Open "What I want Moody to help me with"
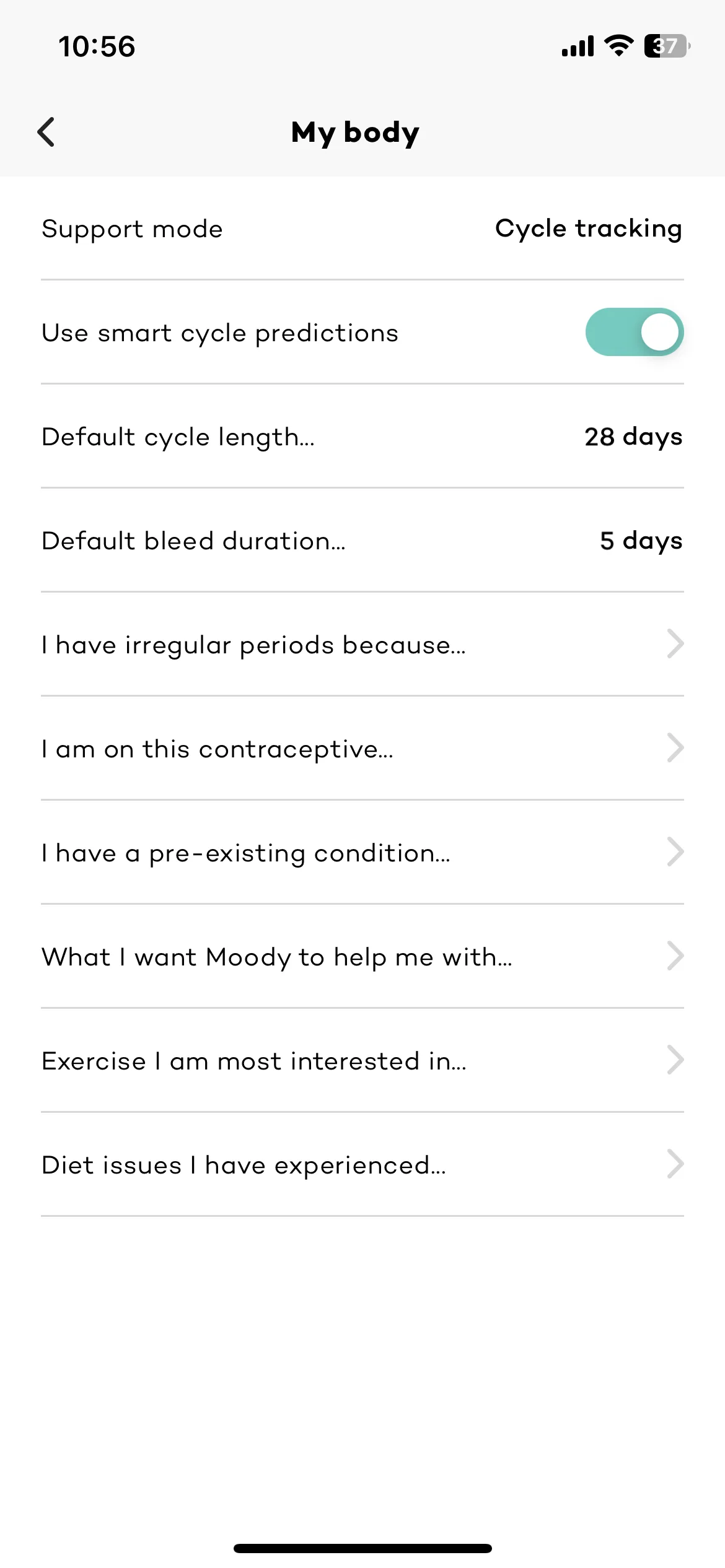Image resolution: width=725 pixels, height=1568 pixels. click(277, 957)
